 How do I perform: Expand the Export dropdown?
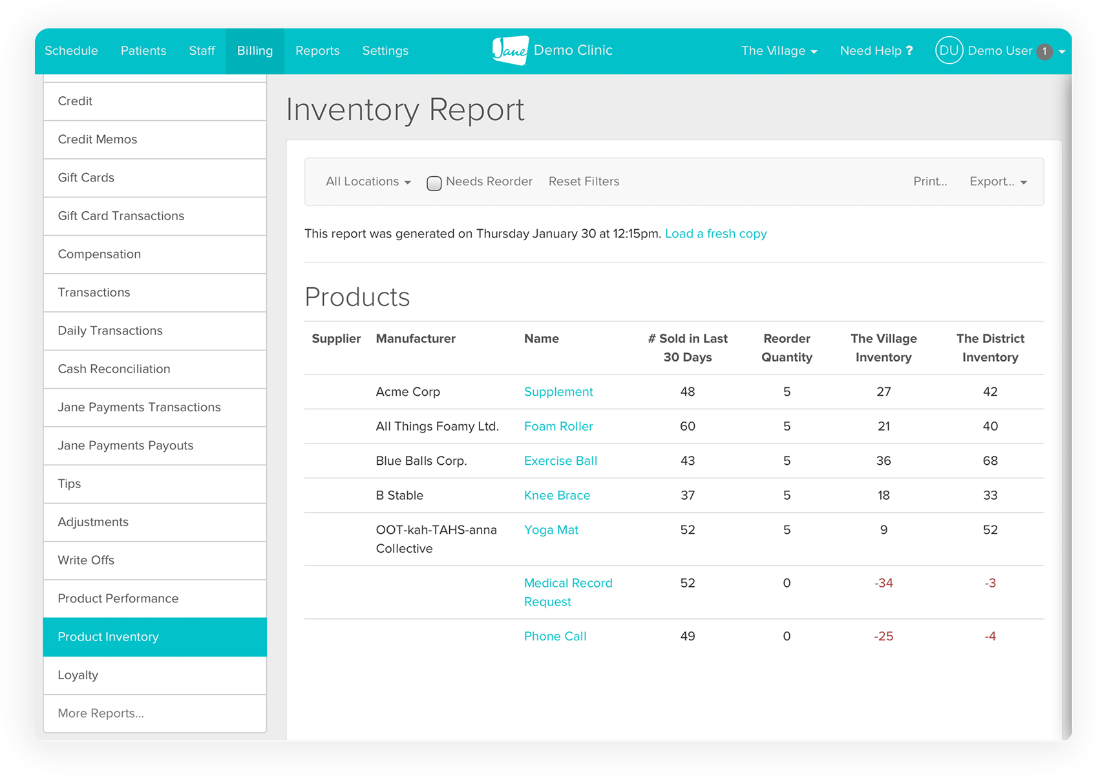tap(997, 182)
